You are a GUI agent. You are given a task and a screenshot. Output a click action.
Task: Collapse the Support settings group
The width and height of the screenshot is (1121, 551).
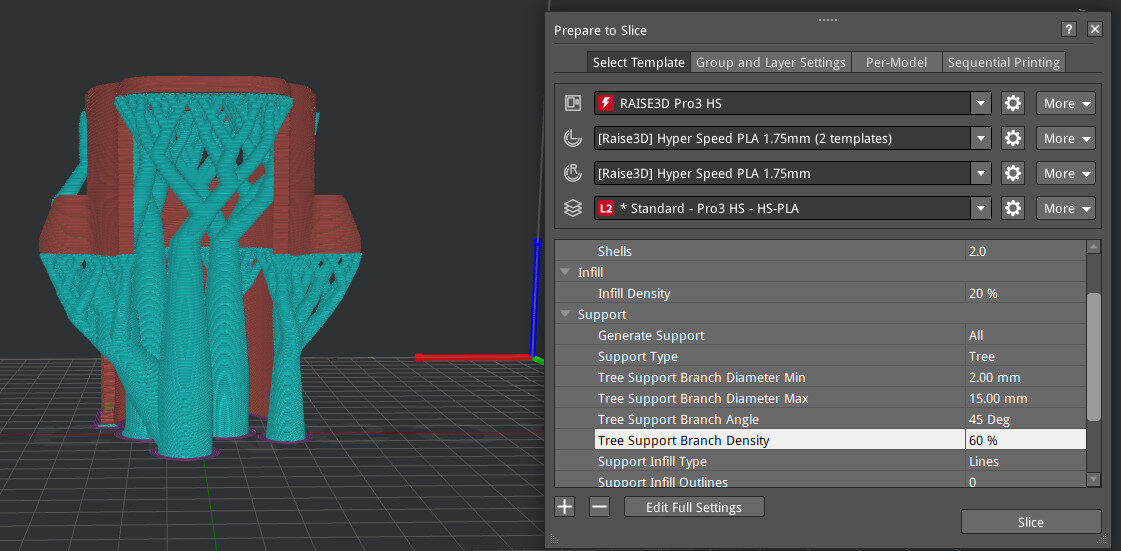566,314
